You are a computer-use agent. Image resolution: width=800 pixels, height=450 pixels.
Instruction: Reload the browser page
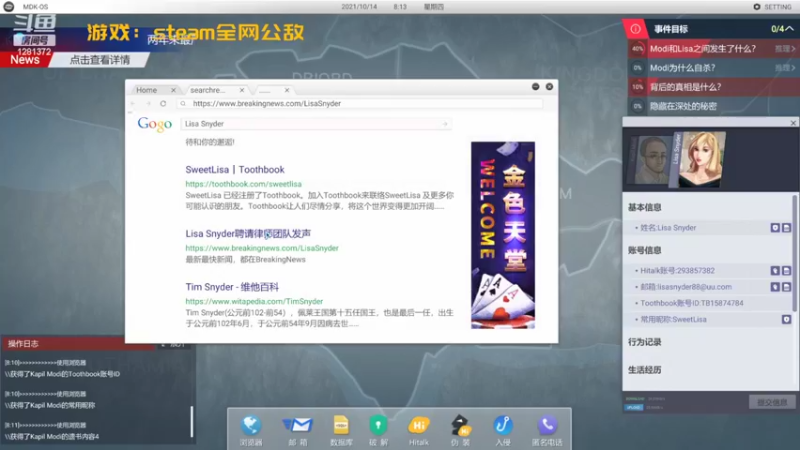163,104
